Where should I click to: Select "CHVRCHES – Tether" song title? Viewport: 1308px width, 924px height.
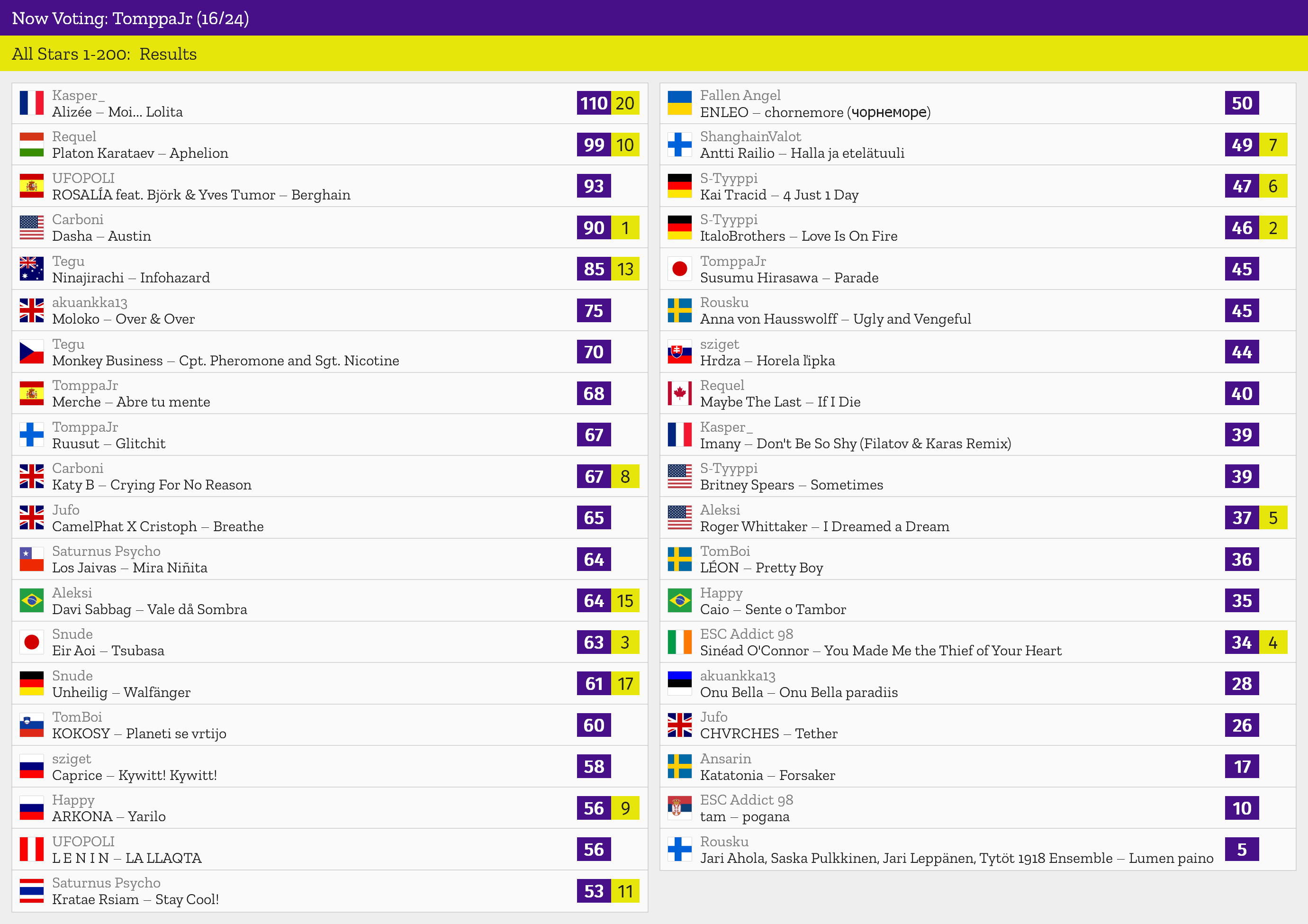tap(769, 734)
